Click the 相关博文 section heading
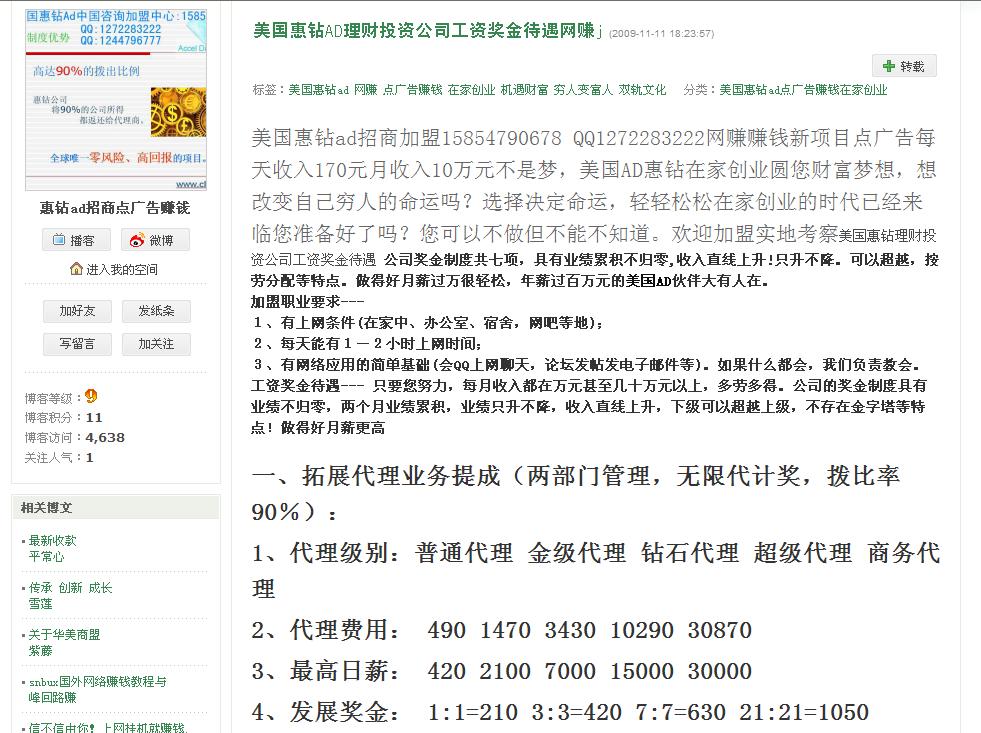Viewport: 981px width, 733px height. click(x=46, y=508)
